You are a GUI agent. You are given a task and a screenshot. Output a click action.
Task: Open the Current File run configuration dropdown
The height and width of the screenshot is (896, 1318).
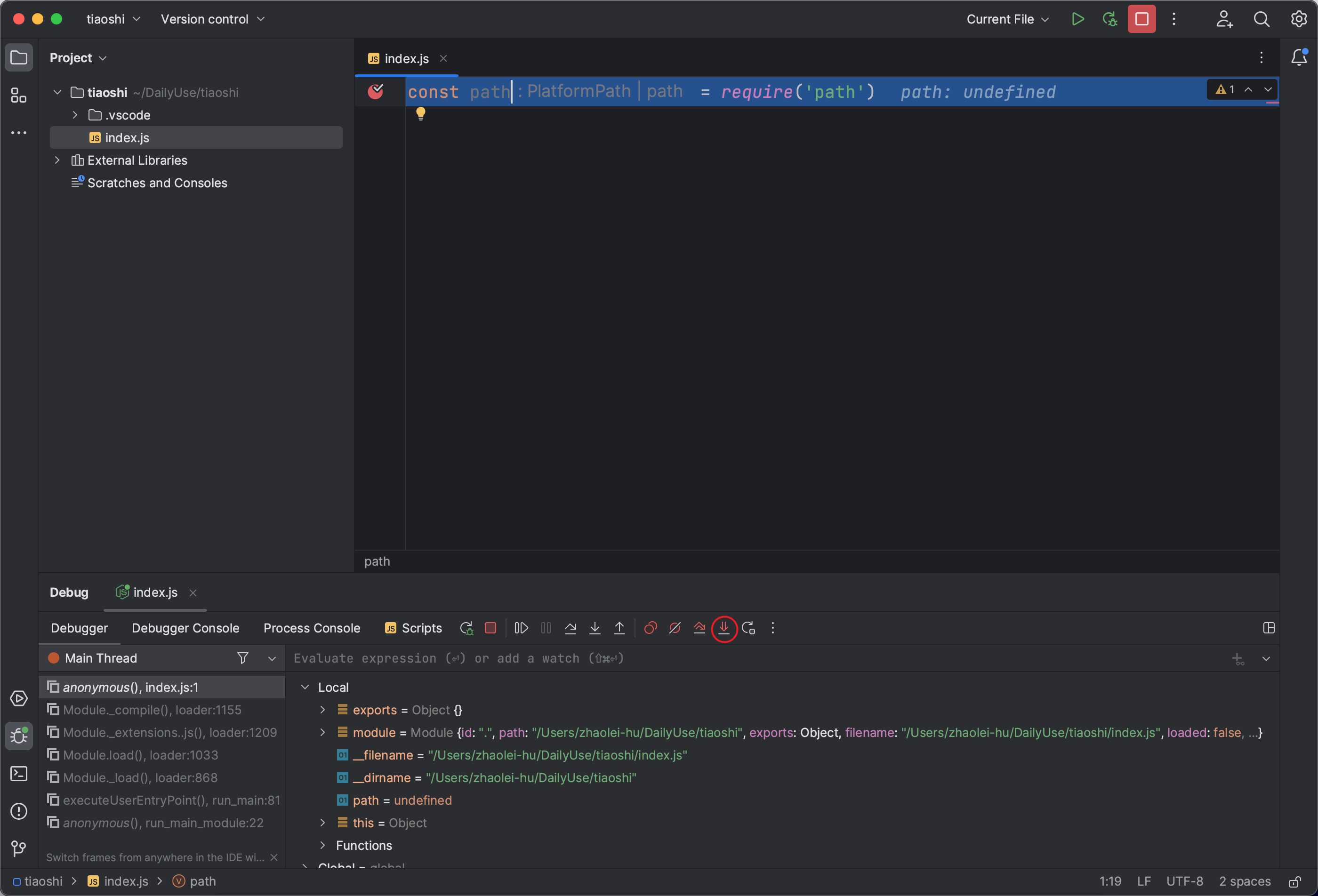pyautogui.click(x=1007, y=19)
